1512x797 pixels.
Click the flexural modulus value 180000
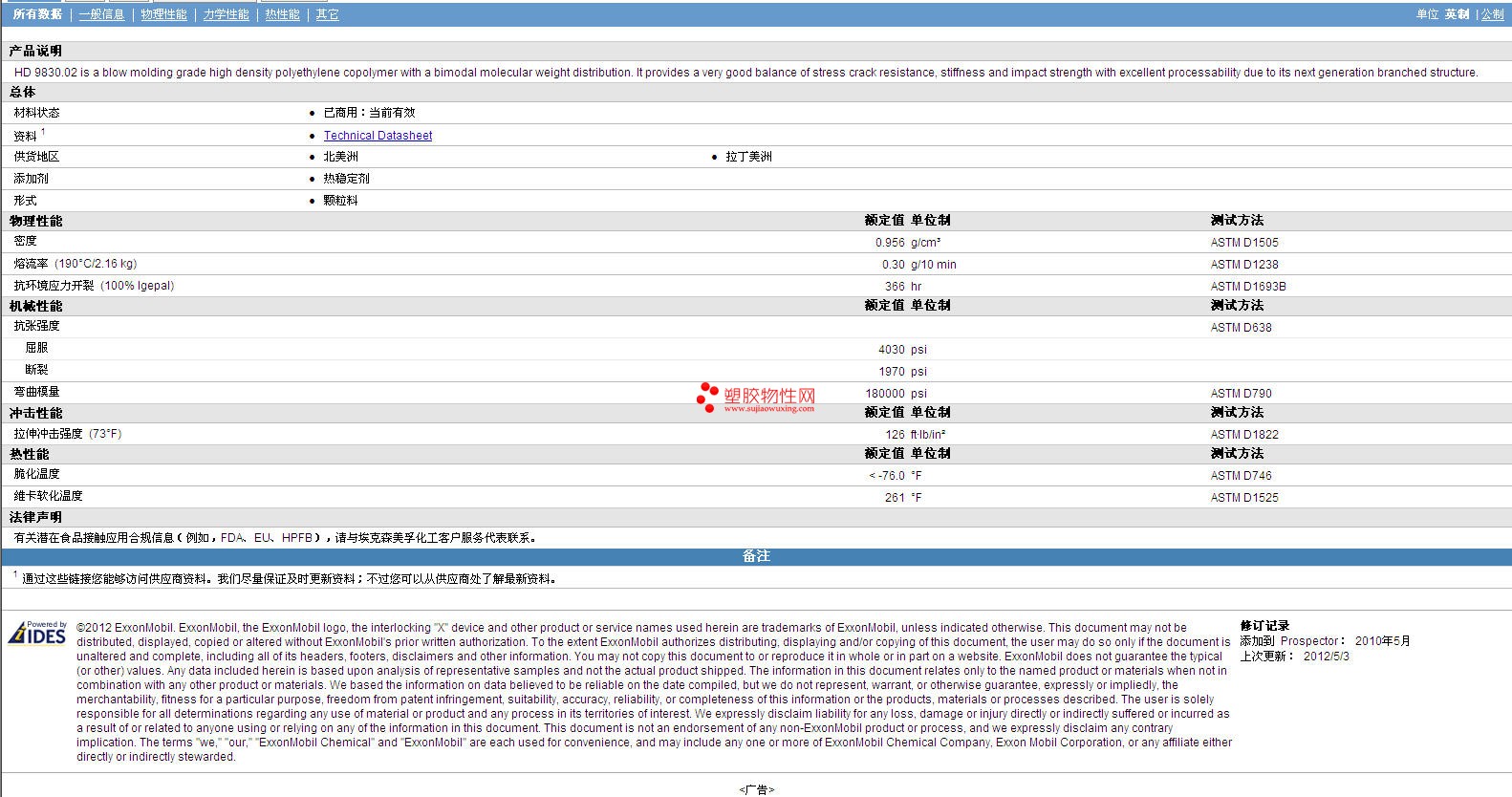[885, 394]
